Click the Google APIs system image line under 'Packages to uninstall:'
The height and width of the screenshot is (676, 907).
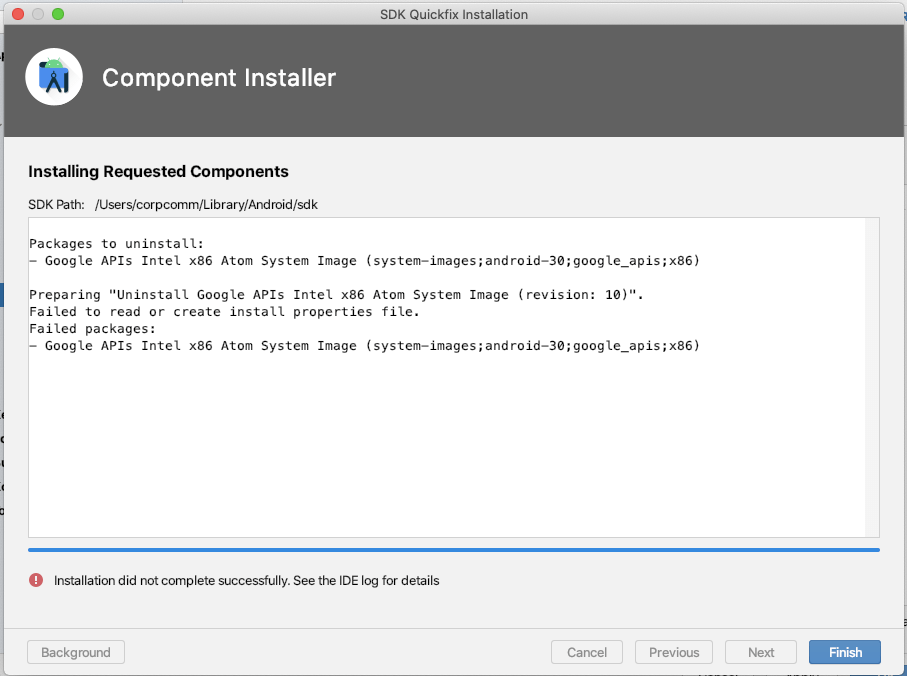pyautogui.click(x=364, y=261)
